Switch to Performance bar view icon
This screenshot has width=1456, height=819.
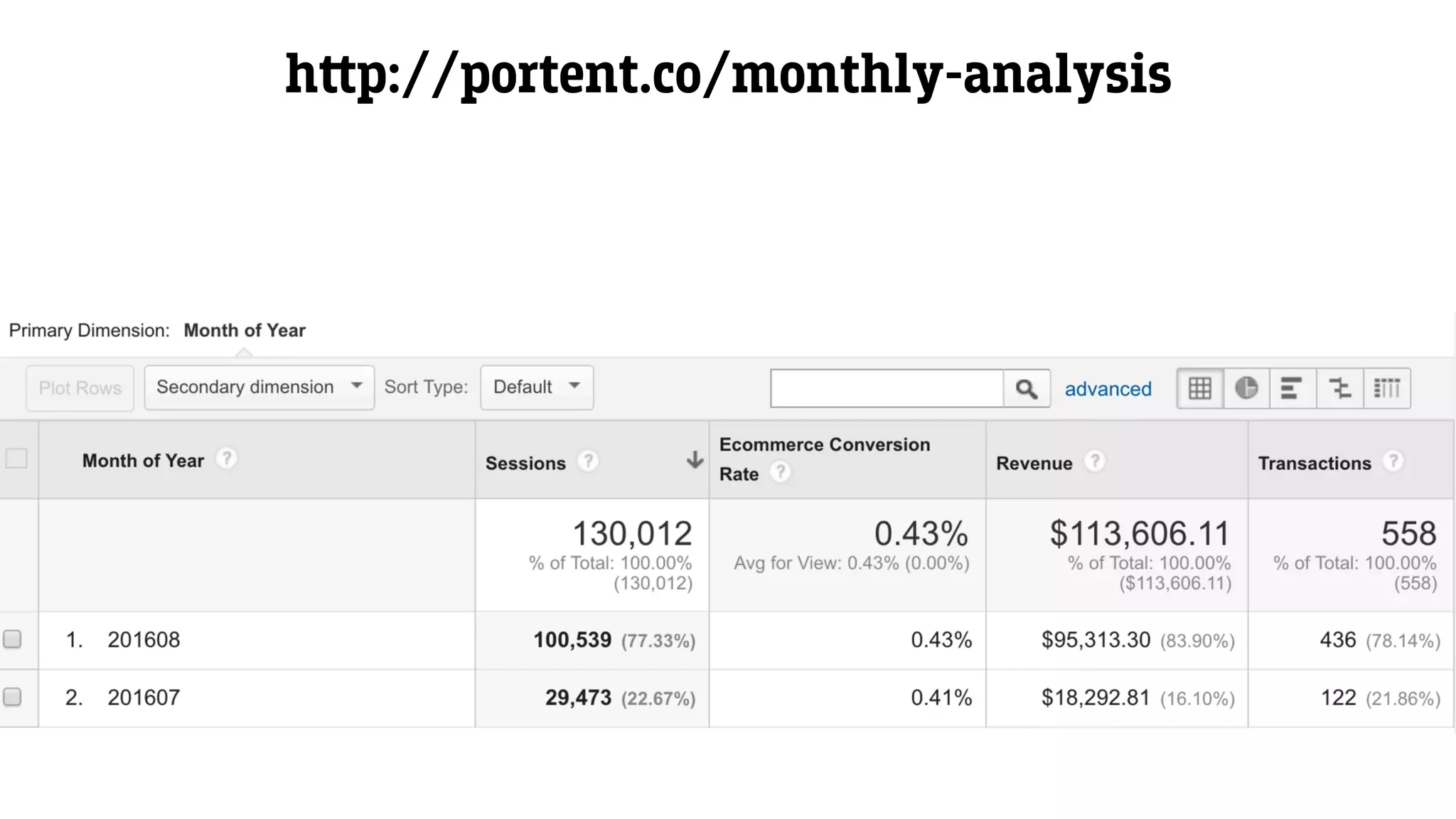(1292, 388)
